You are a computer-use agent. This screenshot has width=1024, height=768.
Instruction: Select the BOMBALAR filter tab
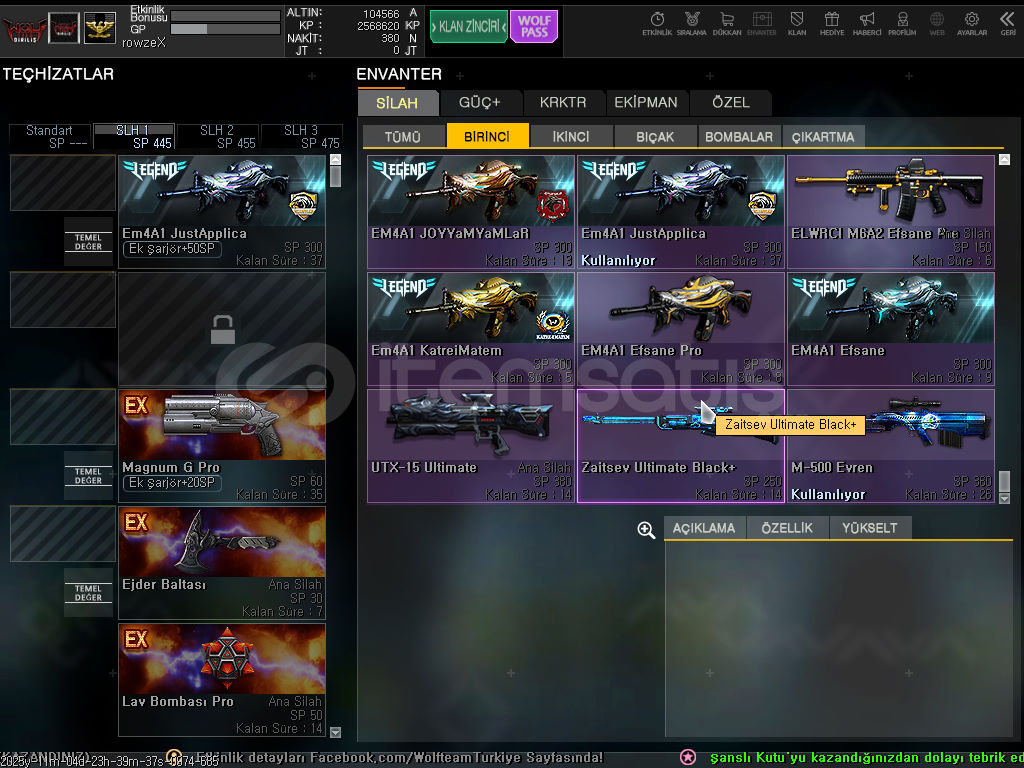coord(739,136)
